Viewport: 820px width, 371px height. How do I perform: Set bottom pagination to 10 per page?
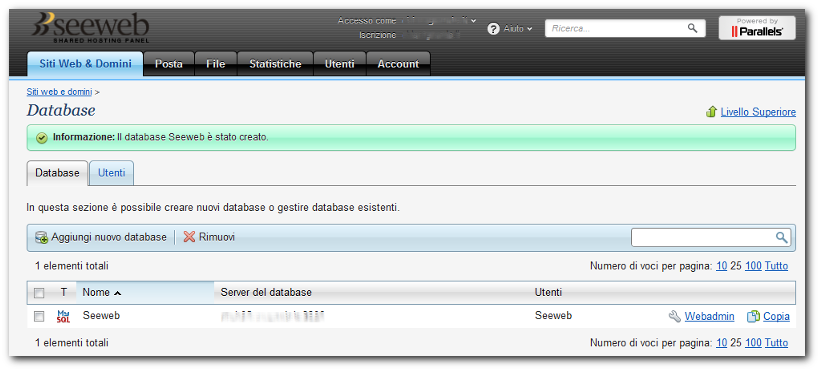coord(721,343)
